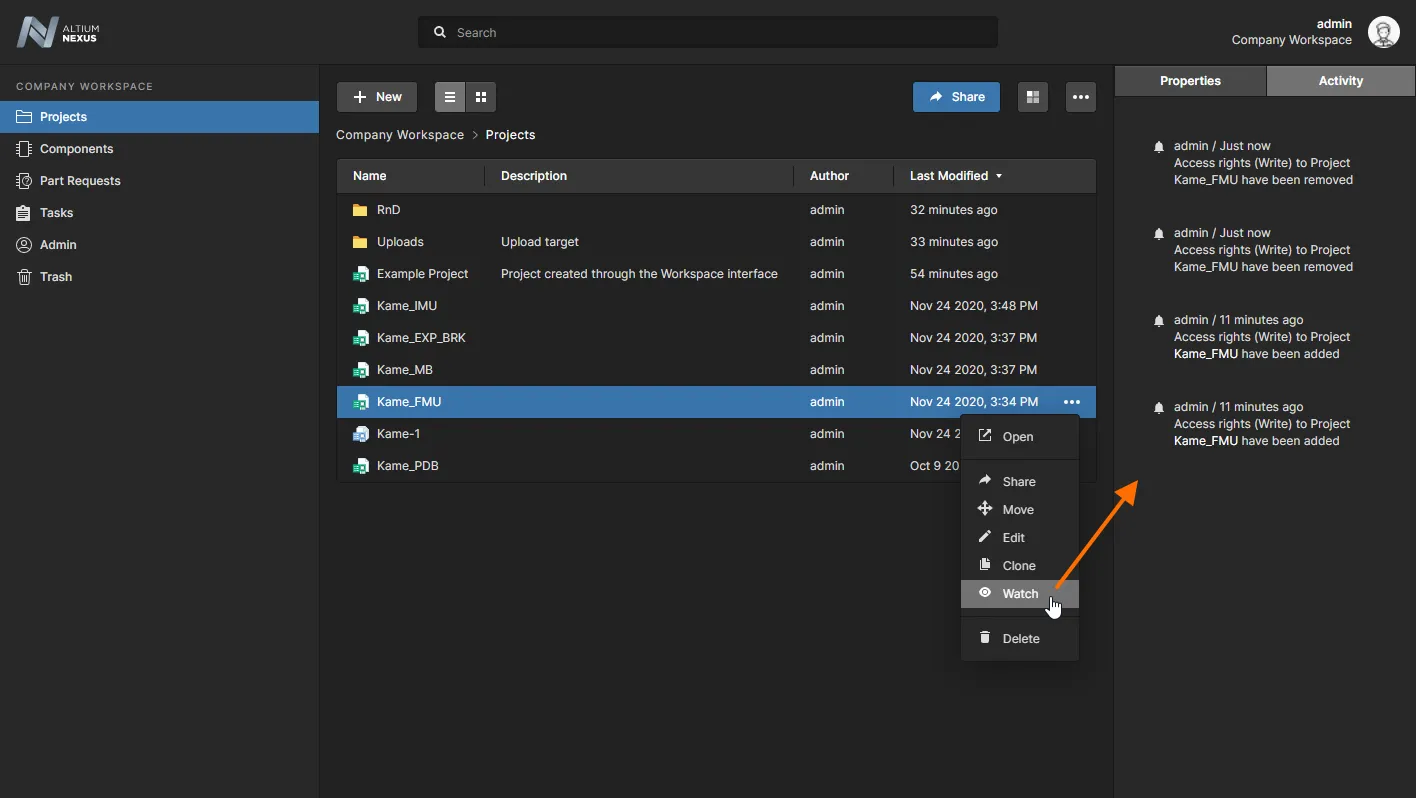1416x798 pixels.
Task: Choose Clone from the context menu
Action: tap(1019, 566)
